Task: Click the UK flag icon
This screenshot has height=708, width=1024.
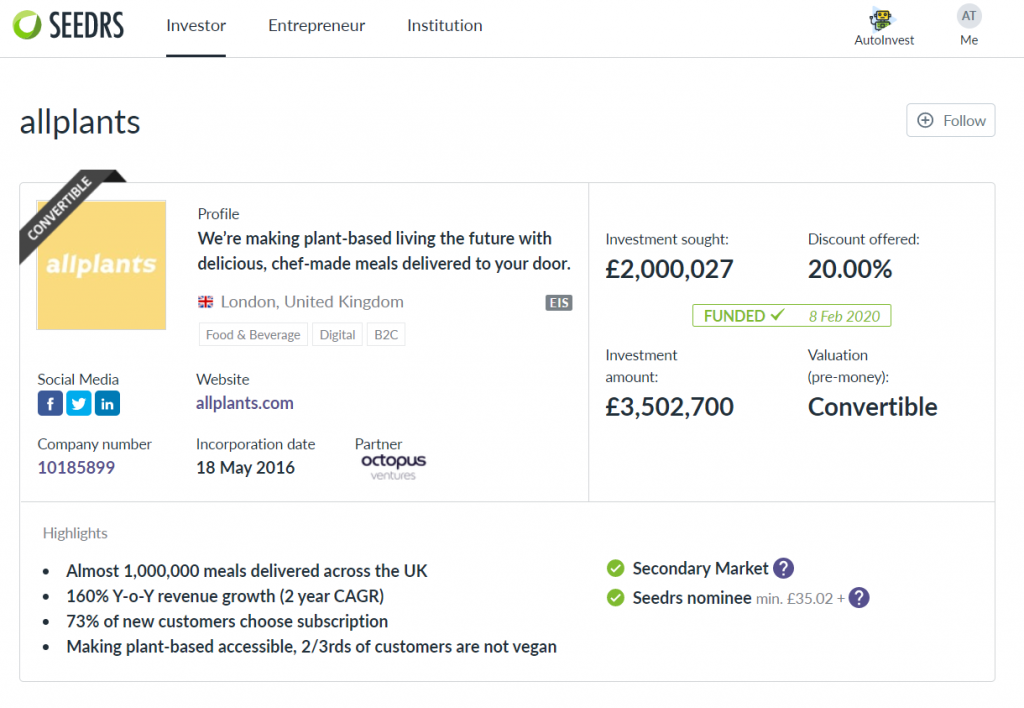Action: (x=206, y=302)
